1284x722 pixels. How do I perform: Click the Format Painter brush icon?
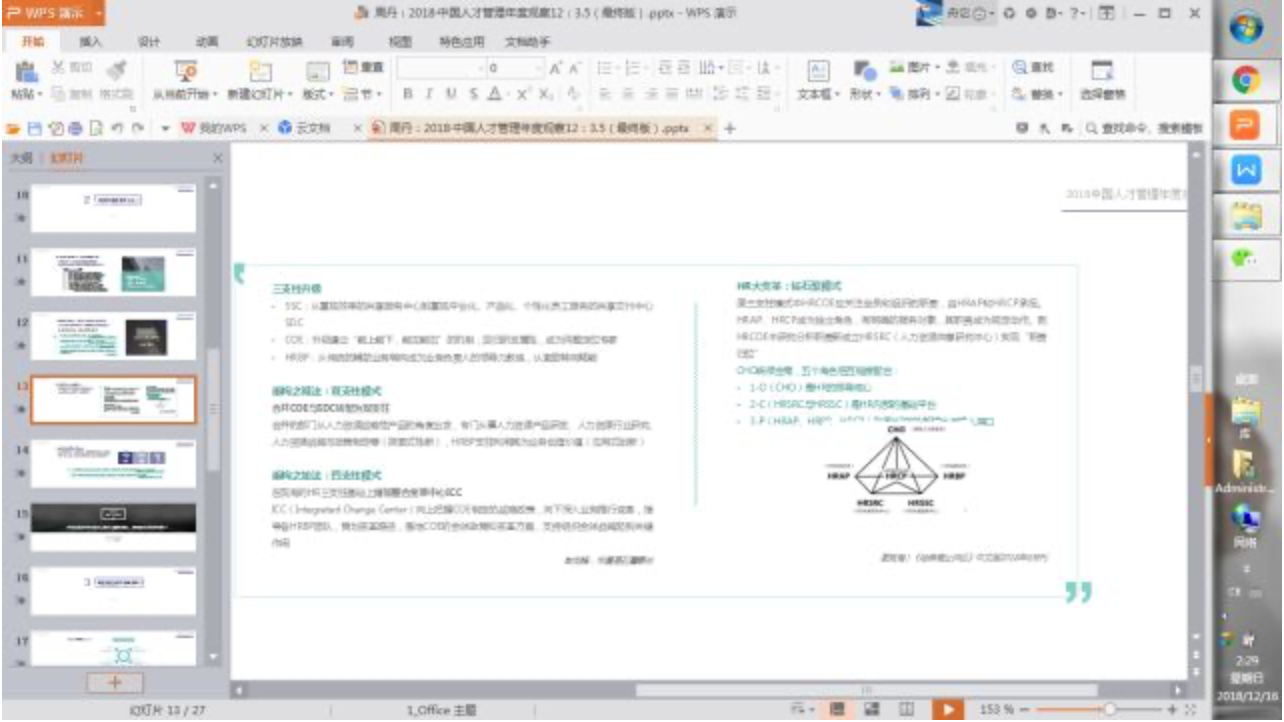click(117, 68)
